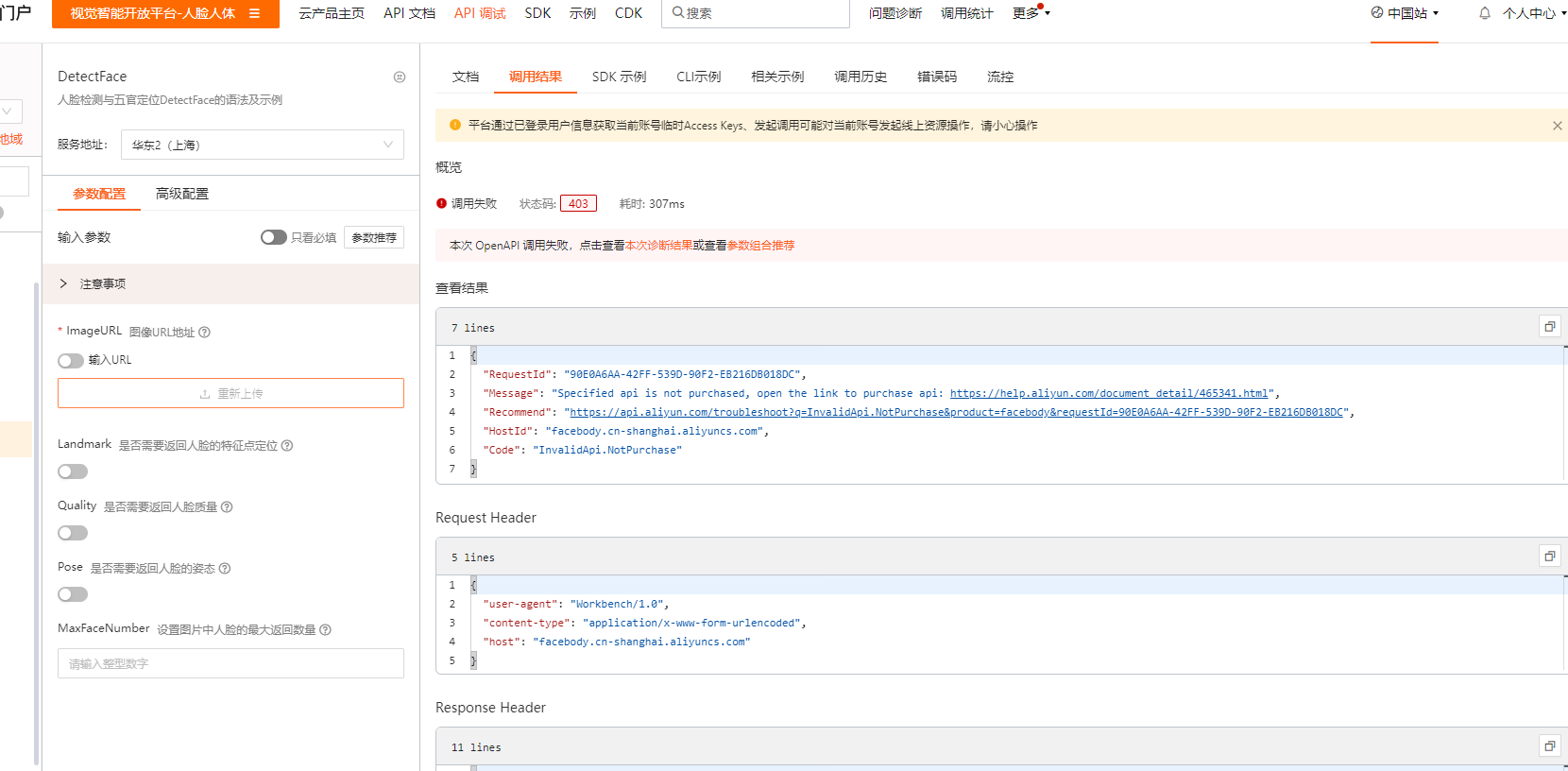Open the 服务地址 region dropdown 华东2（上海）
This screenshot has width=1568, height=771.
click(x=263, y=145)
